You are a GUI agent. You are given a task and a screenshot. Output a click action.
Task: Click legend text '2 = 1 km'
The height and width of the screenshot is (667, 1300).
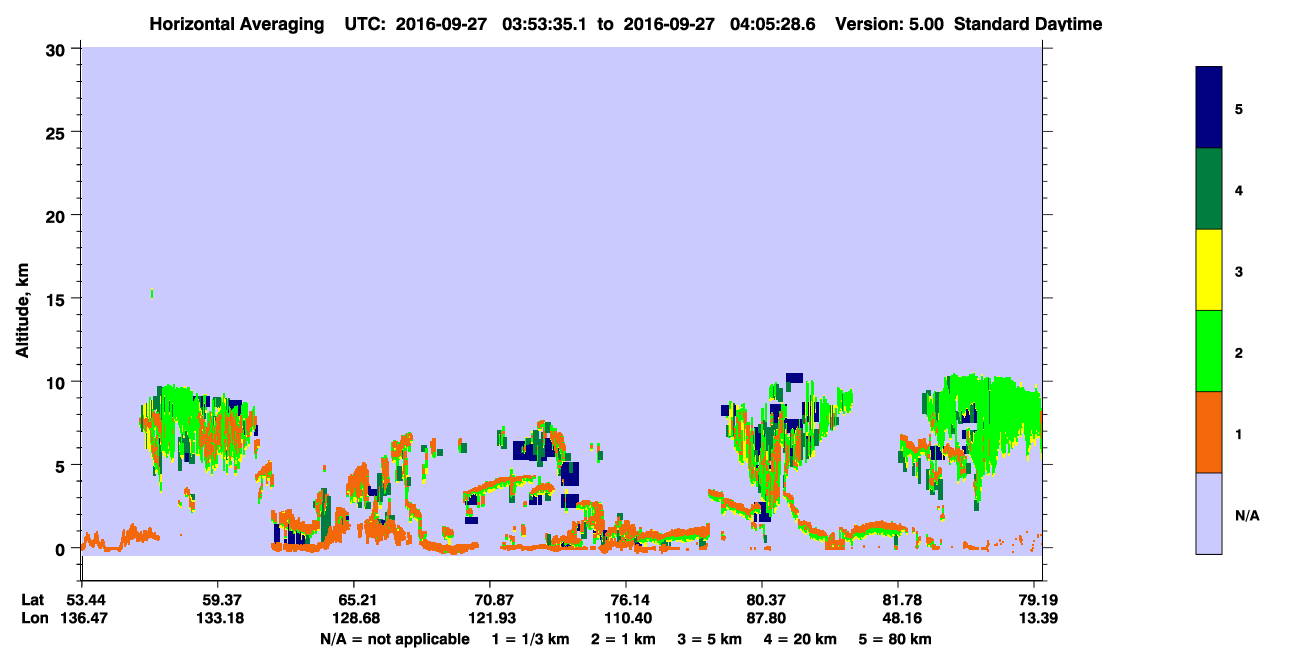623,639
